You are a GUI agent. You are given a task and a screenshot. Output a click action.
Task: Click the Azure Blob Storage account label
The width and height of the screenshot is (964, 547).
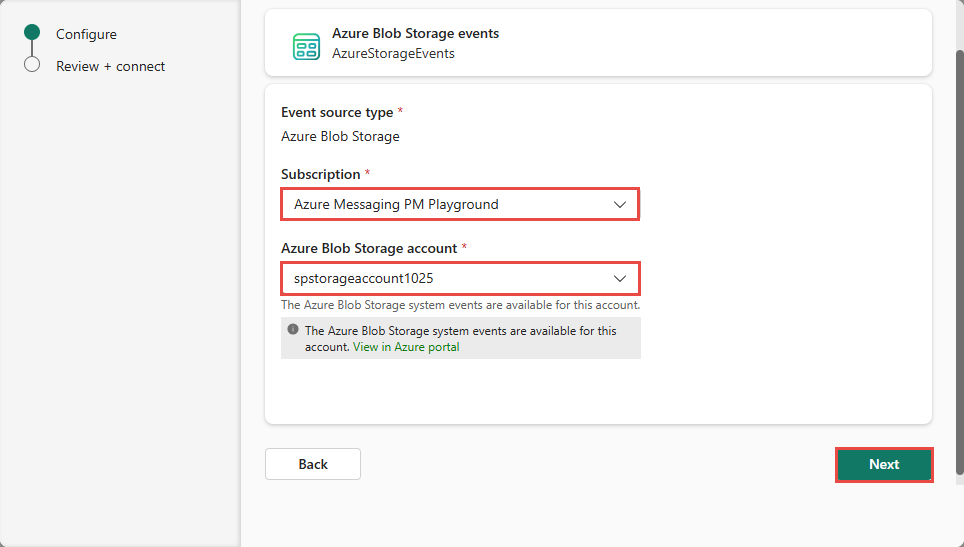369,248
